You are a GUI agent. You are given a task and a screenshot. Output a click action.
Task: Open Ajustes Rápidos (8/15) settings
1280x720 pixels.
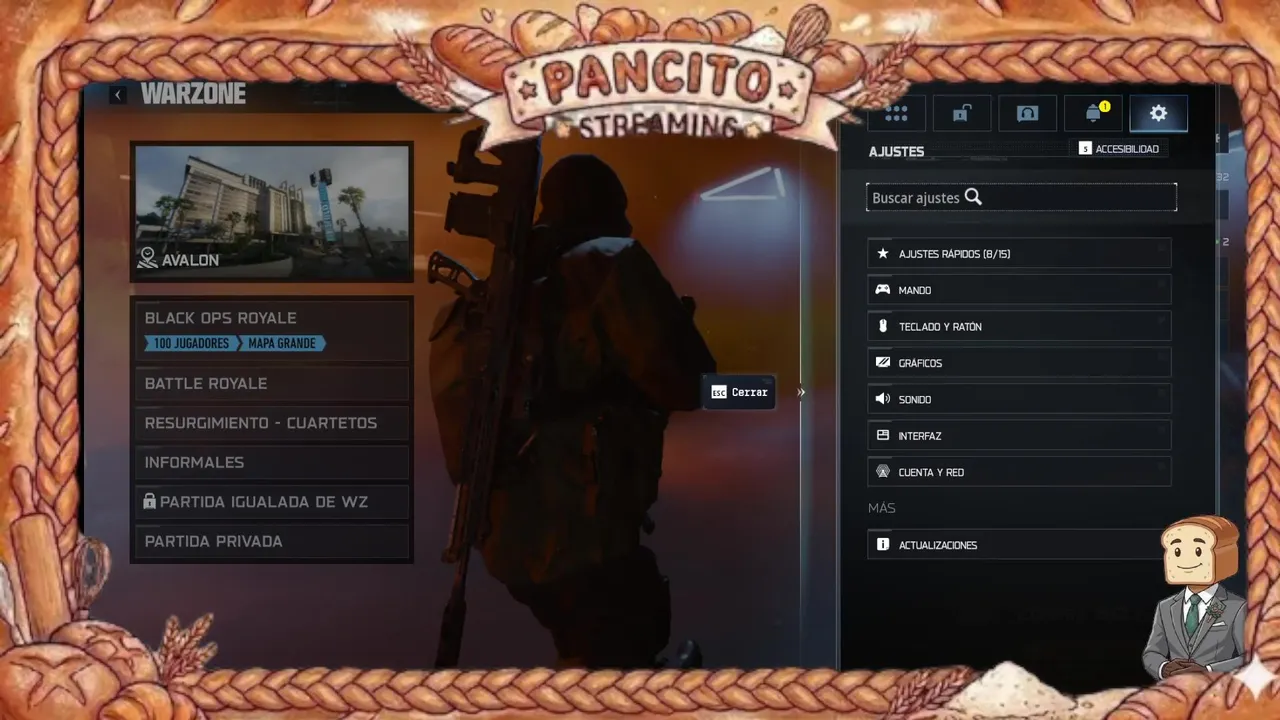point(1019,254)
